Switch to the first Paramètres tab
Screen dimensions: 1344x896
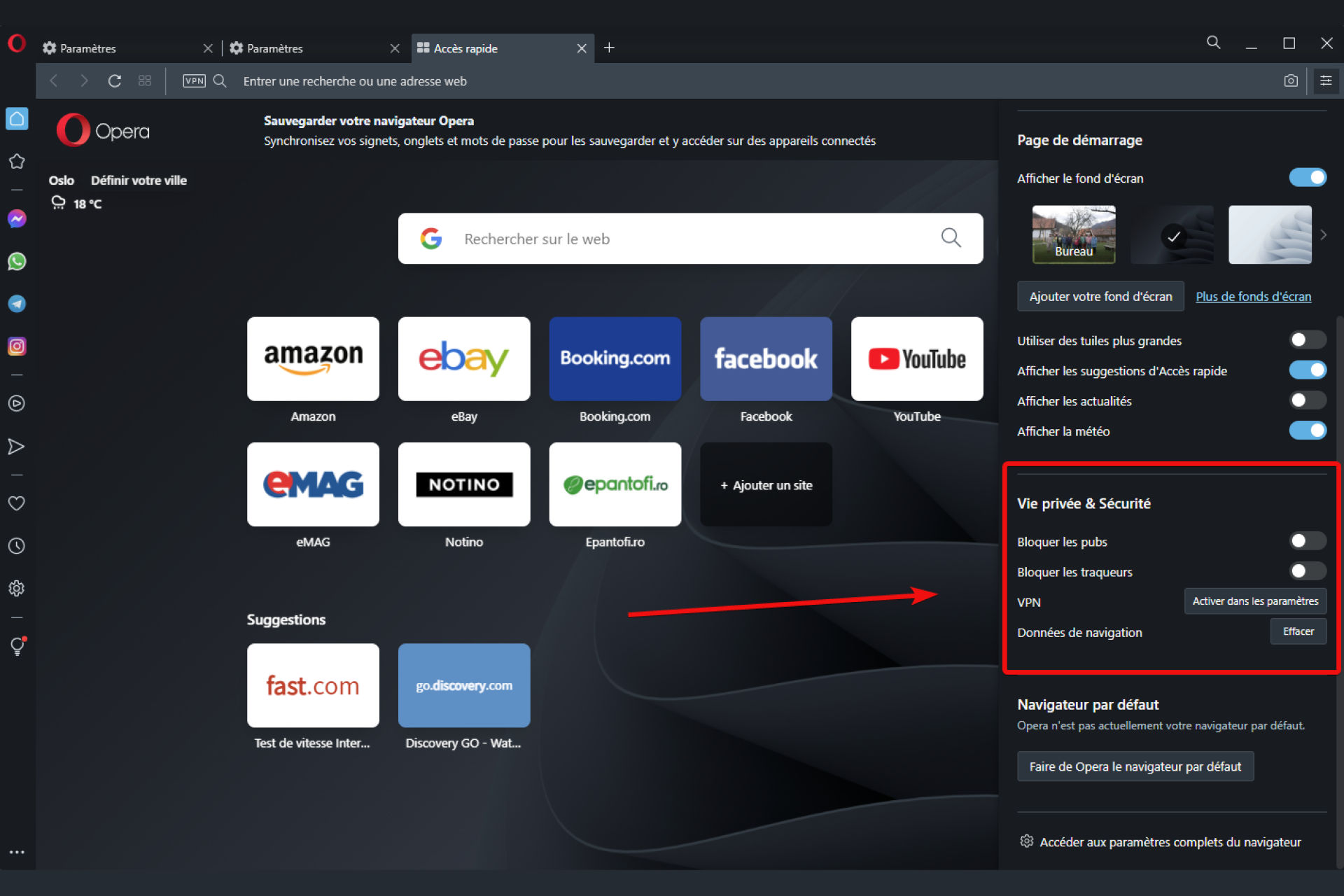pyautogui.click(x=127, y=48)
